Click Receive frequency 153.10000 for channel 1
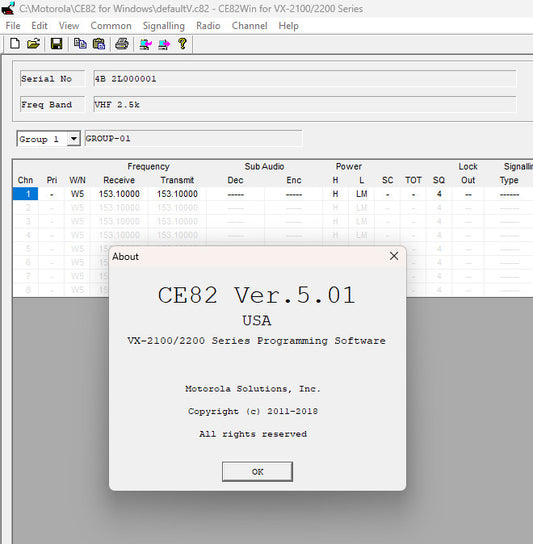The height and width of the screenshot is (544, 533). pos(119,194)
